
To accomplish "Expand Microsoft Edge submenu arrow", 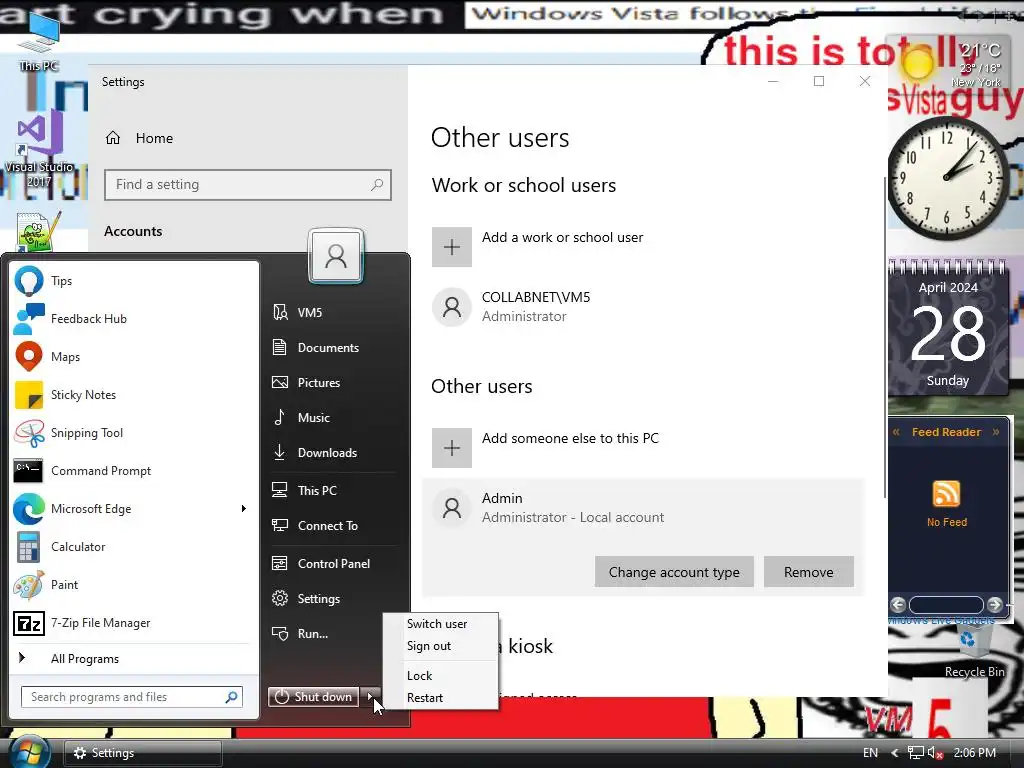I will pos(244,509).
